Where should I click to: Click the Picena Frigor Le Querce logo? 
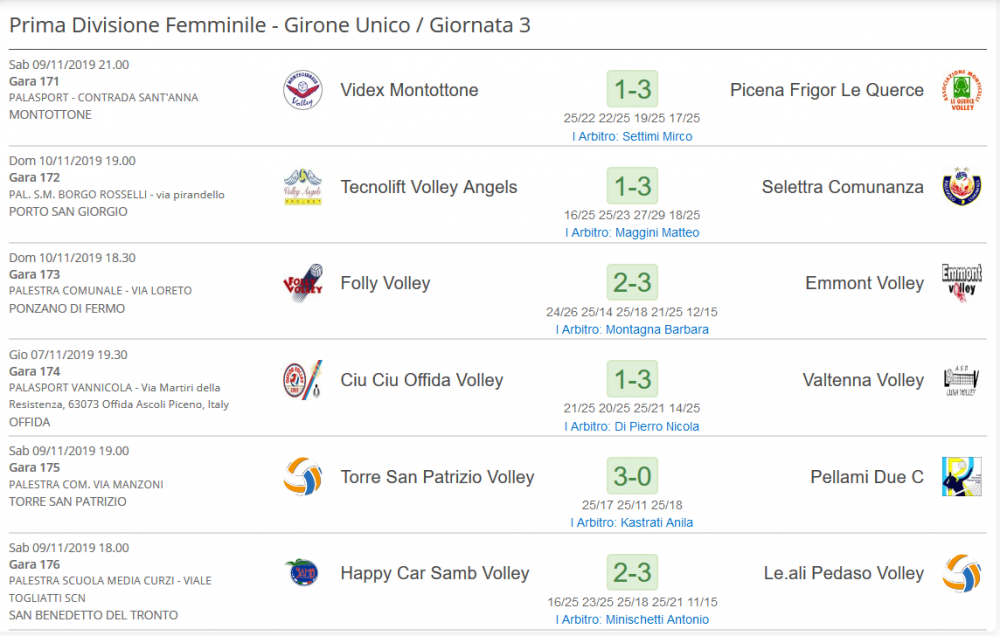(962, 90)
